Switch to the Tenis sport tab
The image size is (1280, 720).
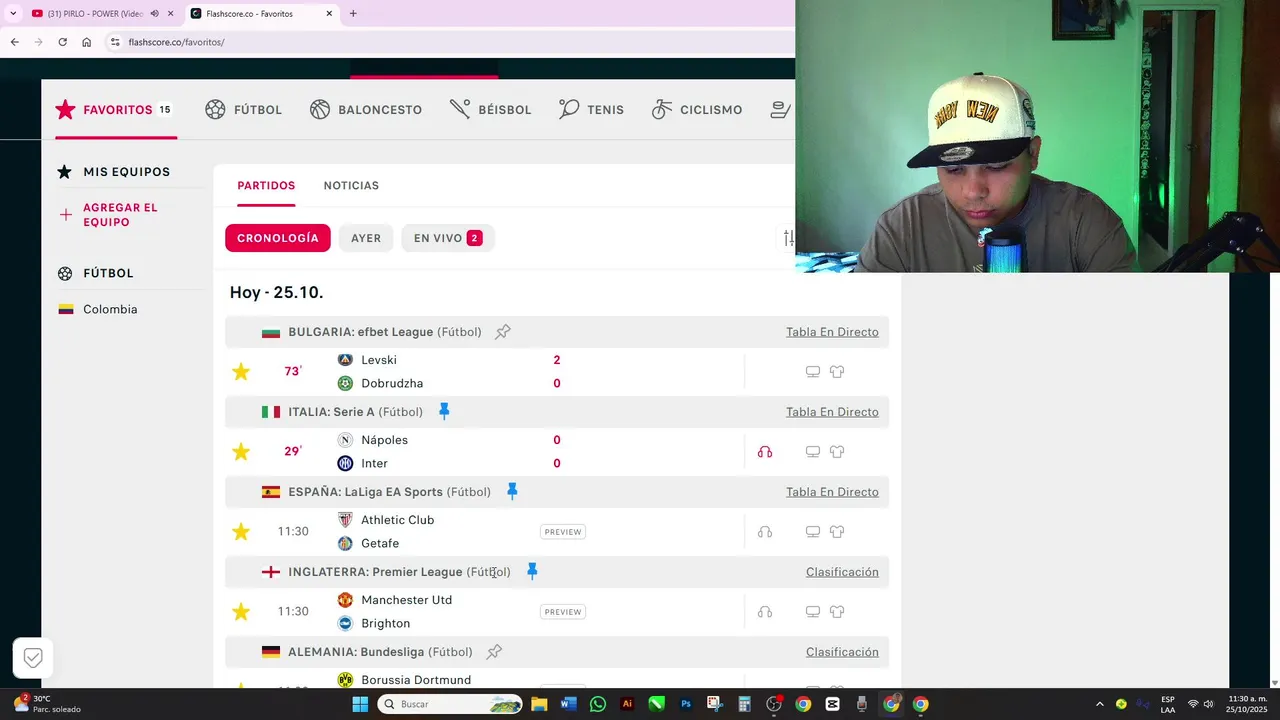591,110
